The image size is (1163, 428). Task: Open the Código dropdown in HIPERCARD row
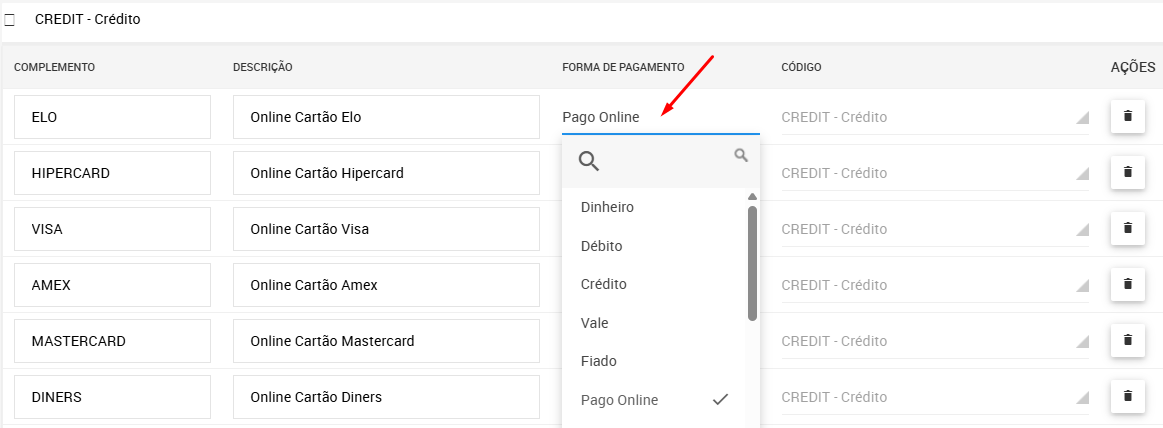(x=935, y=174)
